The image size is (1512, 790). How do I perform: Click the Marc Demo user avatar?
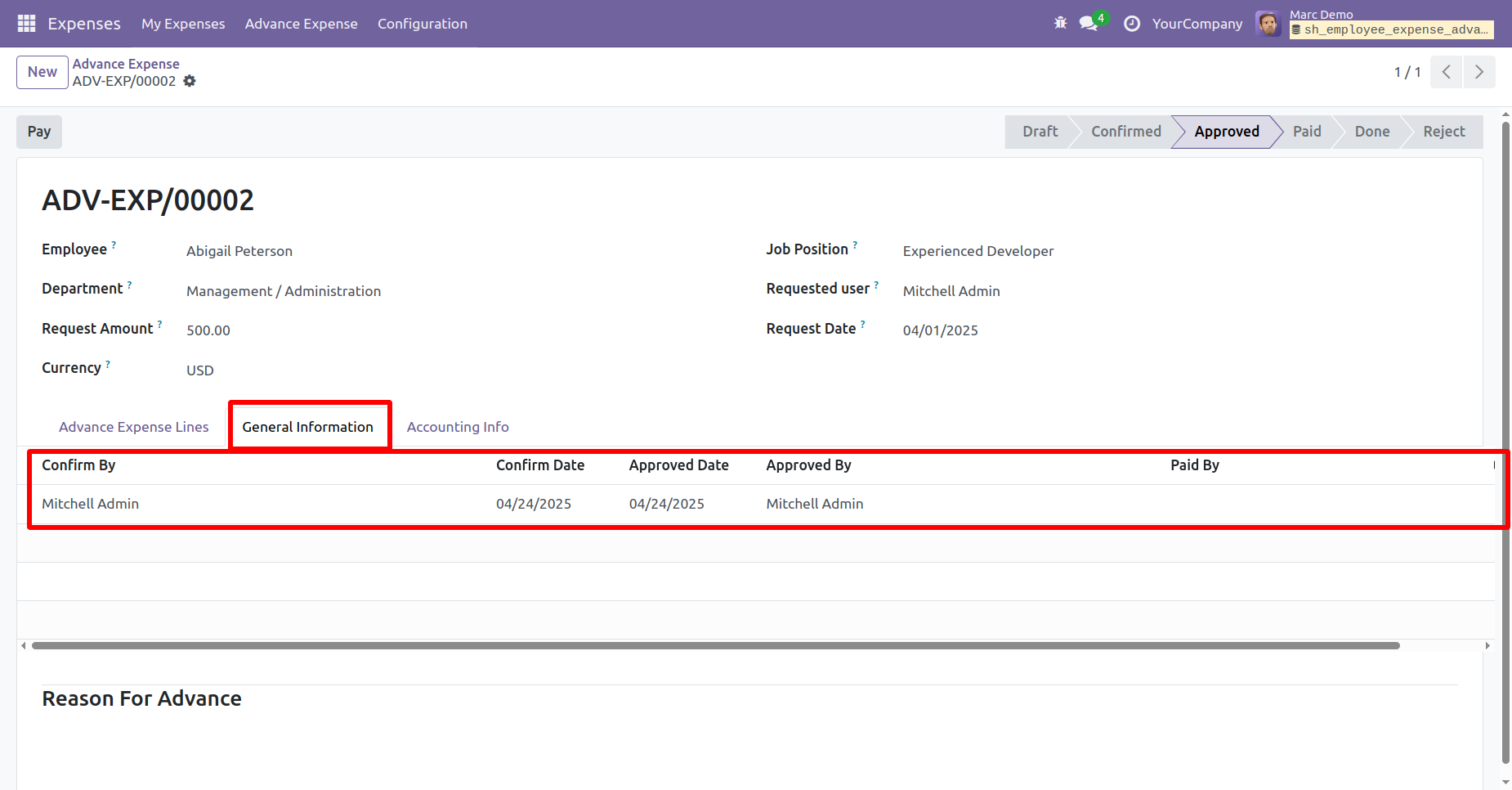point(1268,24)
